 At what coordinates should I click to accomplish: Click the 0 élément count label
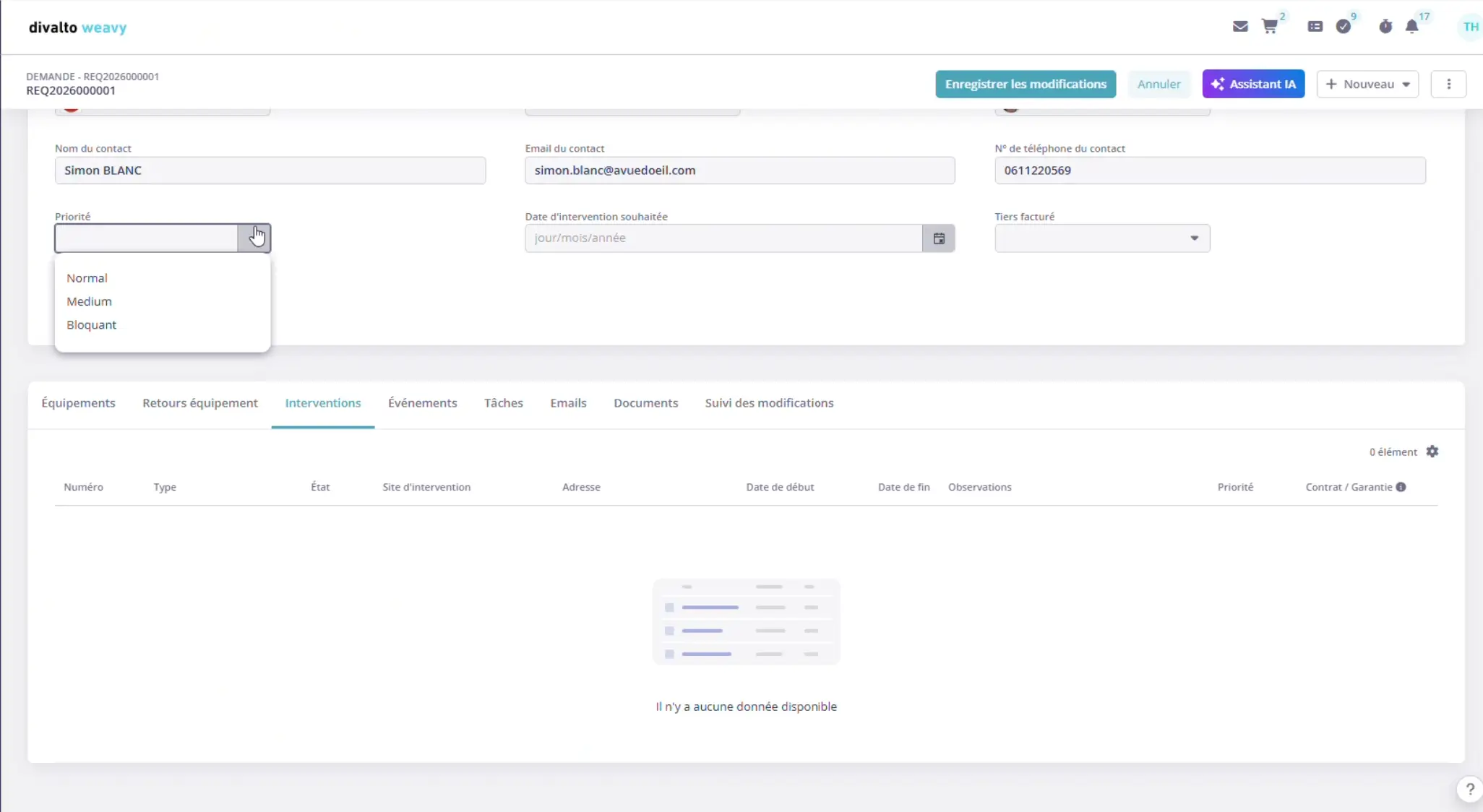point(1393,452)
